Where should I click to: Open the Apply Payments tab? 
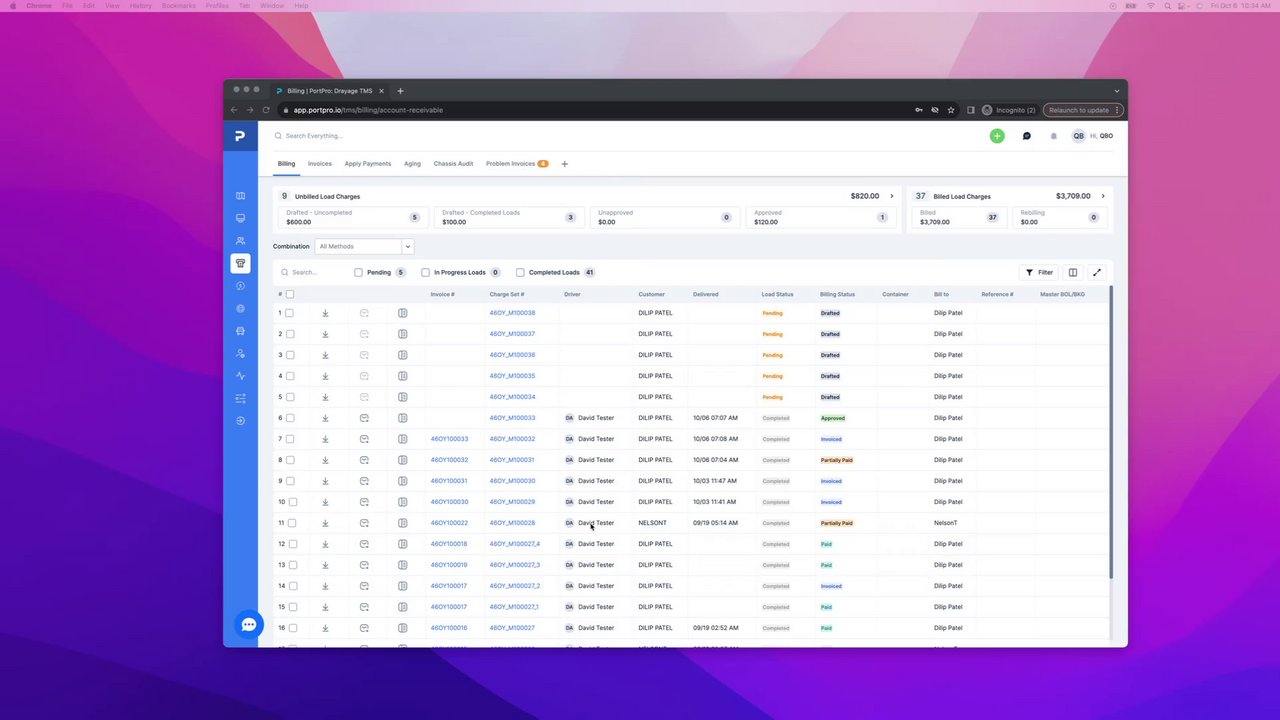[368, 164]
